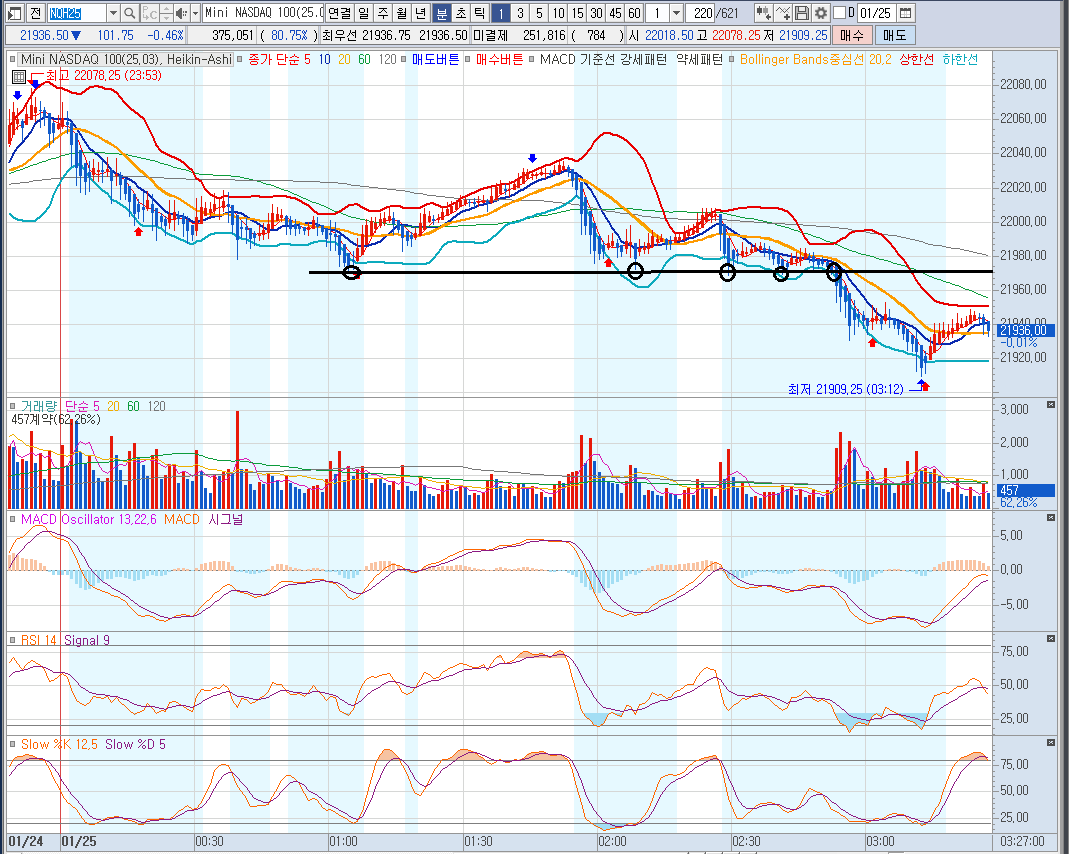This screenshot has width=1069, height=854.
Task: Click the speaker sound alert icon
Action: click(x=181, y=12)
